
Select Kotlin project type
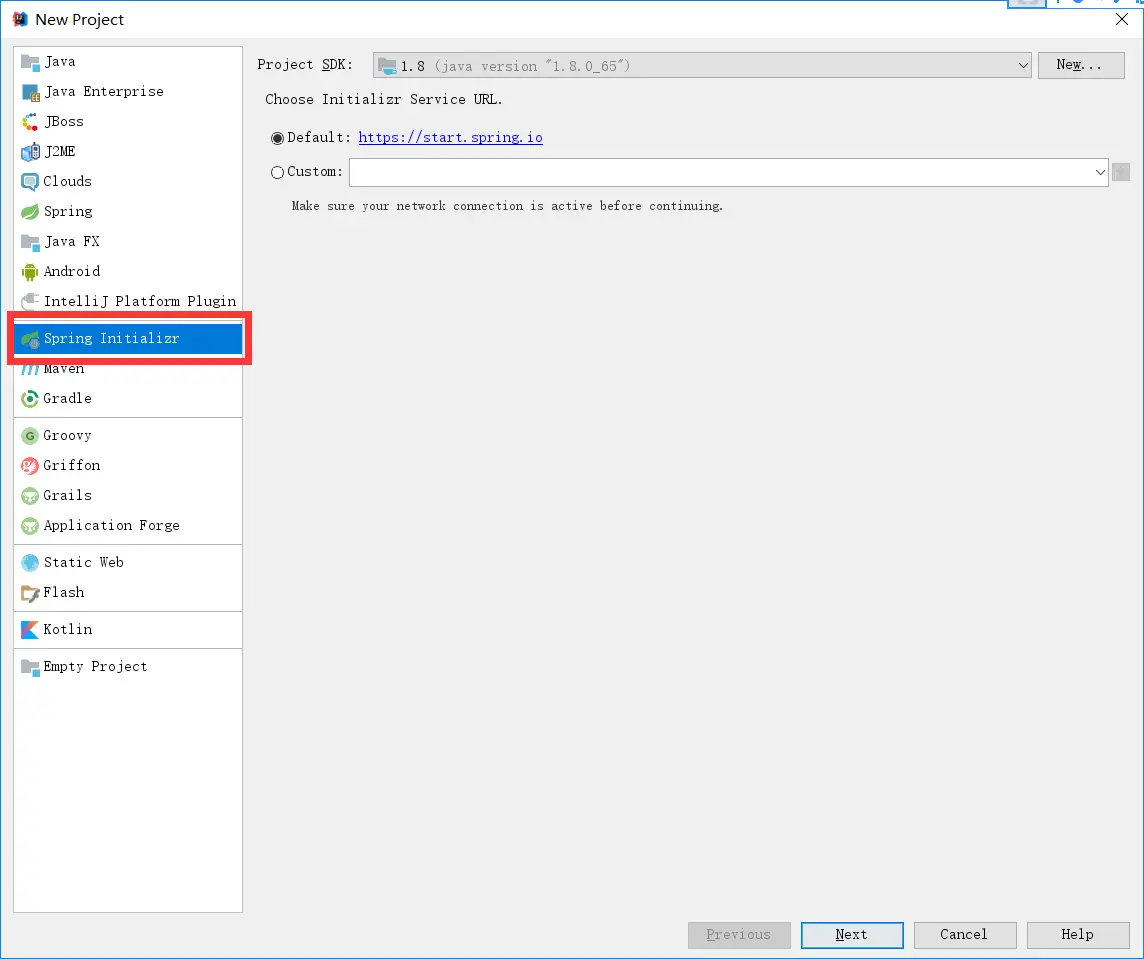128,630
